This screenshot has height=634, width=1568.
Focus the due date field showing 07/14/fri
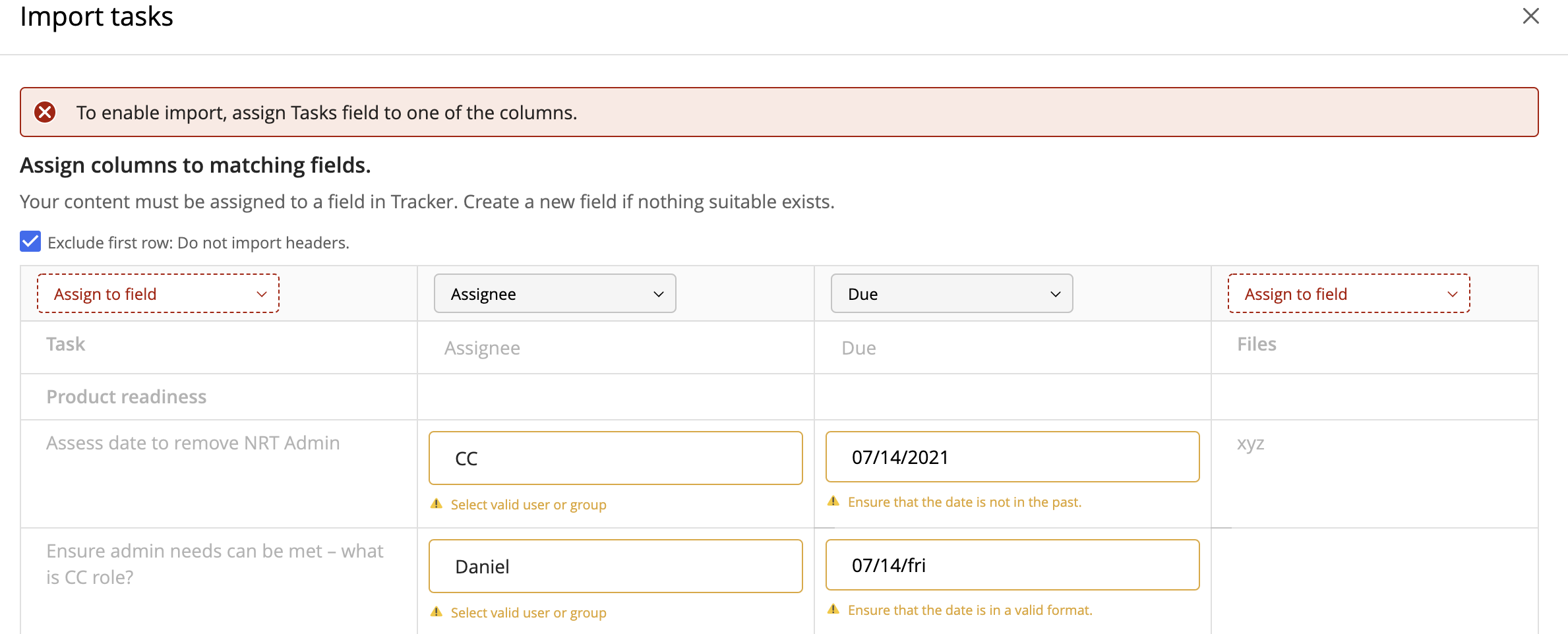[x=1012, y=565]
